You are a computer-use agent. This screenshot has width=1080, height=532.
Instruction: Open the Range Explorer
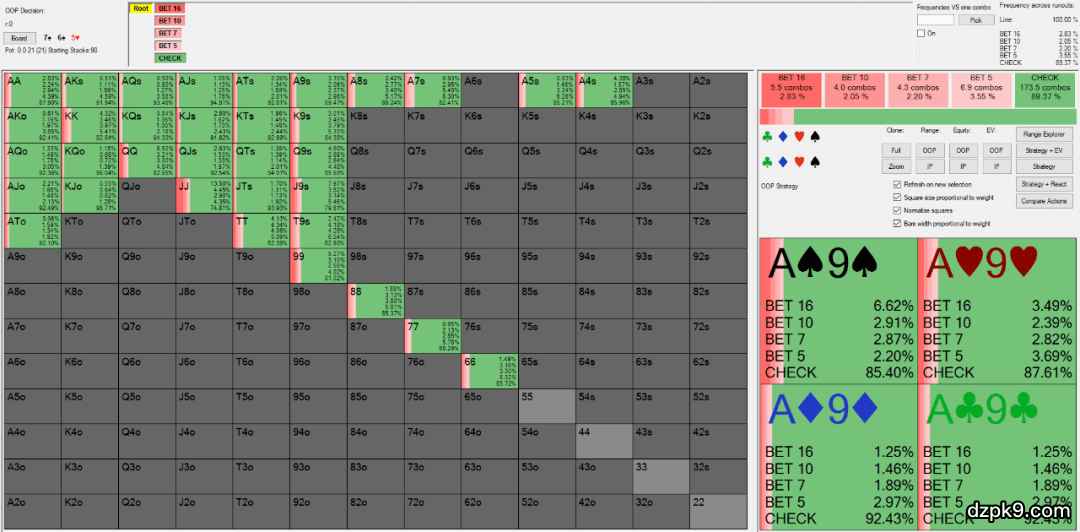click(x=1043, y=134)
